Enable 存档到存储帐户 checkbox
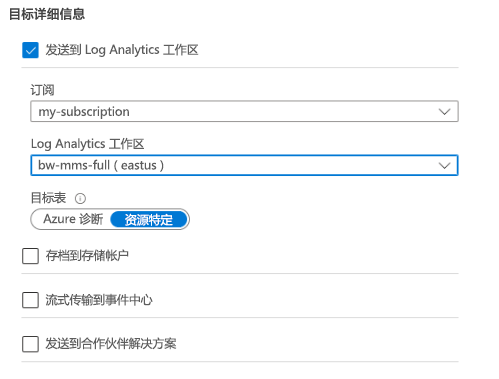 point(30,256)
